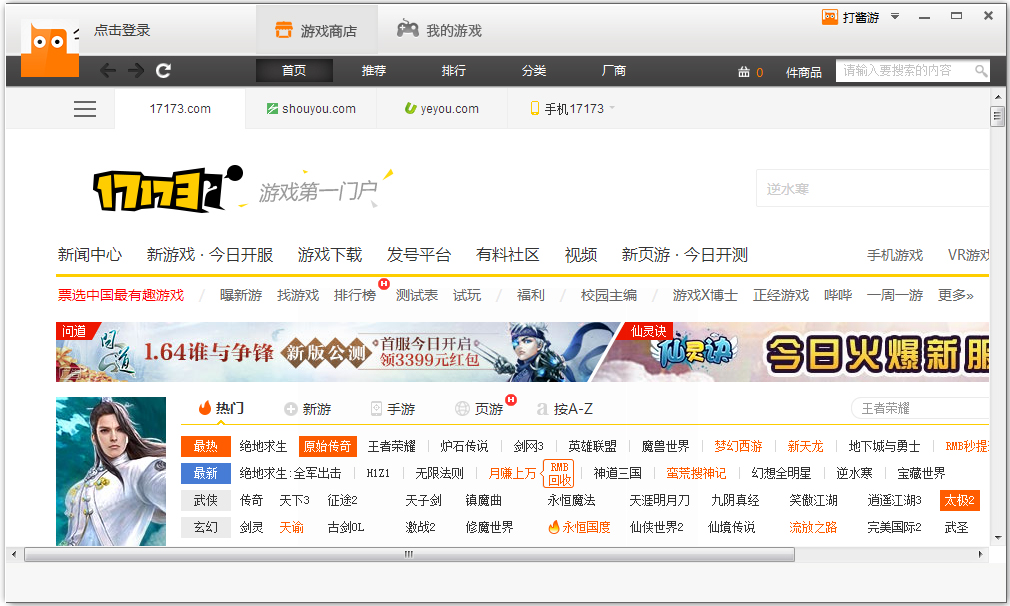Open the 分类 menu item
This screenshot has height=606, width=1010.
point(534,71)
